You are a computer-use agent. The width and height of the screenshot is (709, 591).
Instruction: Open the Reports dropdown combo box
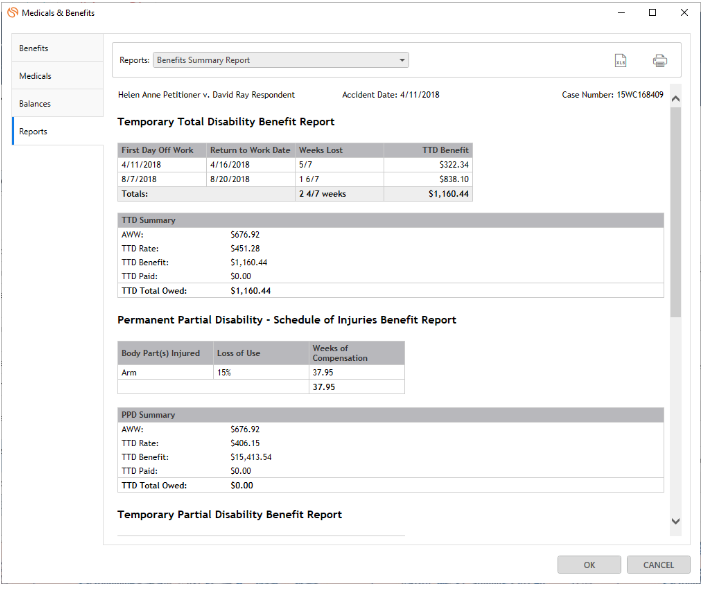(280, 60)
